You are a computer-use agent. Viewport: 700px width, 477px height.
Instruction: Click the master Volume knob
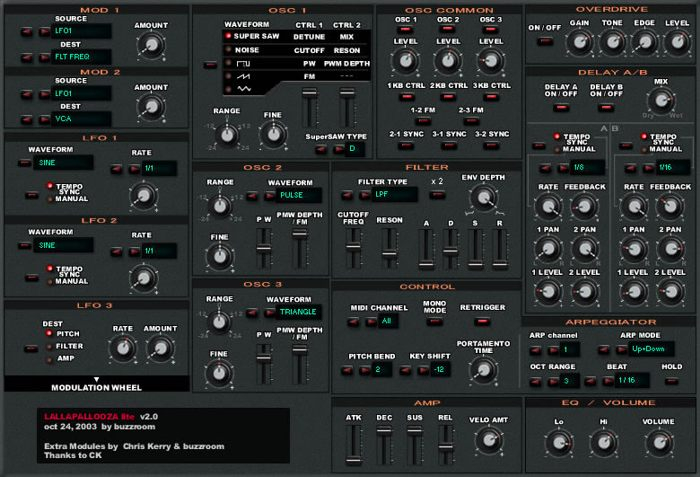tap(658, 442)
